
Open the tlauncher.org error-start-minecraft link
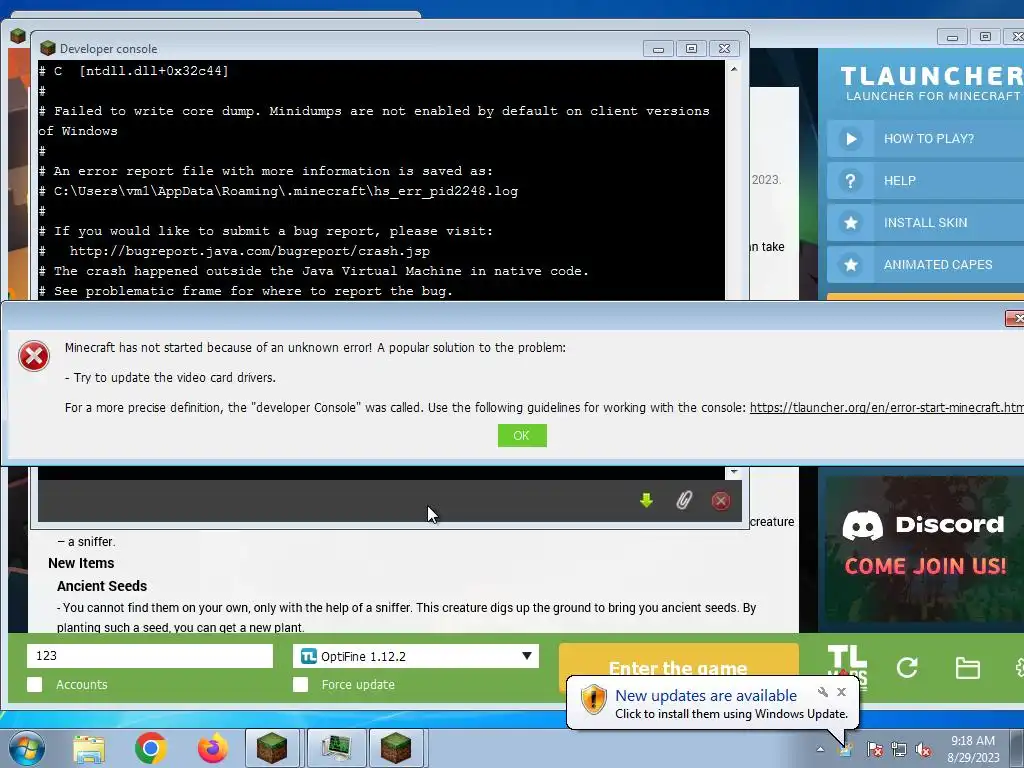[x=886, y=408]
